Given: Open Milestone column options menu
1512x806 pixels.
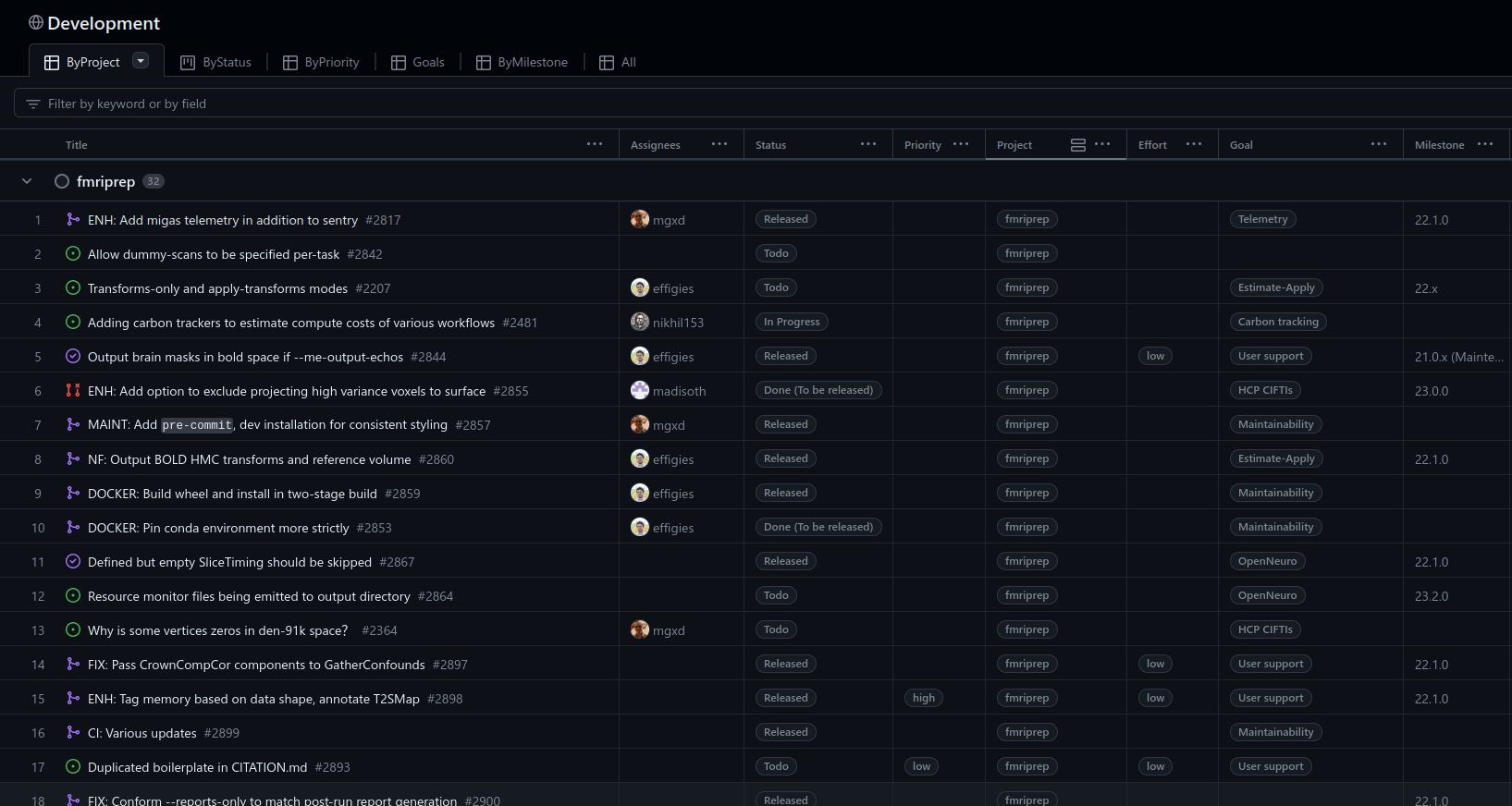Looking at the screenshot, I should [1485, 144].
